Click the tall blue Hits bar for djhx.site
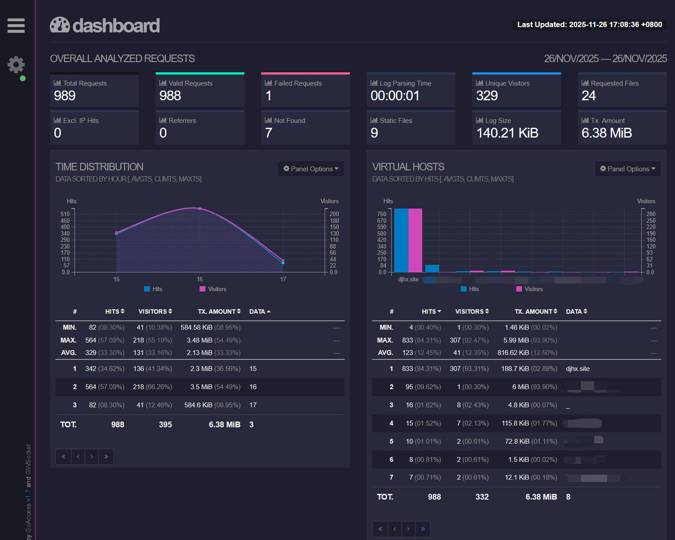This screenshot has height=540, width=675. pyautogui.click(x=400, y=240)
